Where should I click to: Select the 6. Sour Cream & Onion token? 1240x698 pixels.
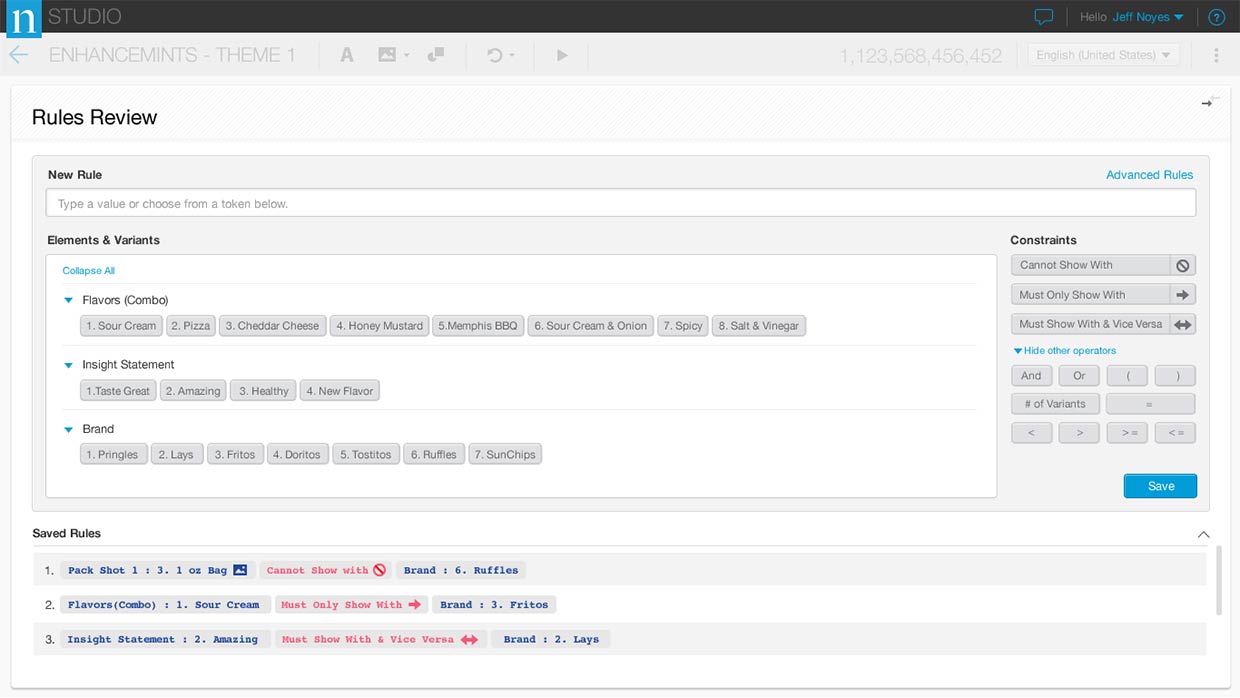point(590,326)
